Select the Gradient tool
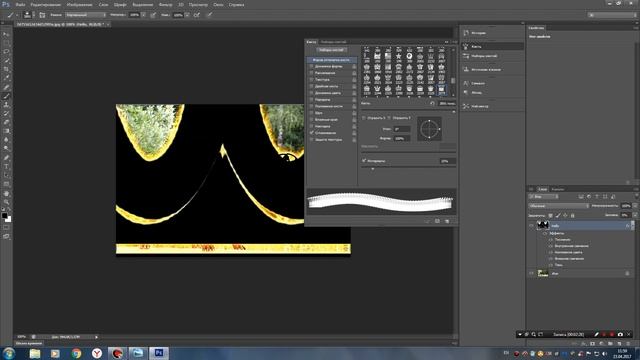Image resolution: width=640 pixels, height=360 pixels. tap(6, 131)
